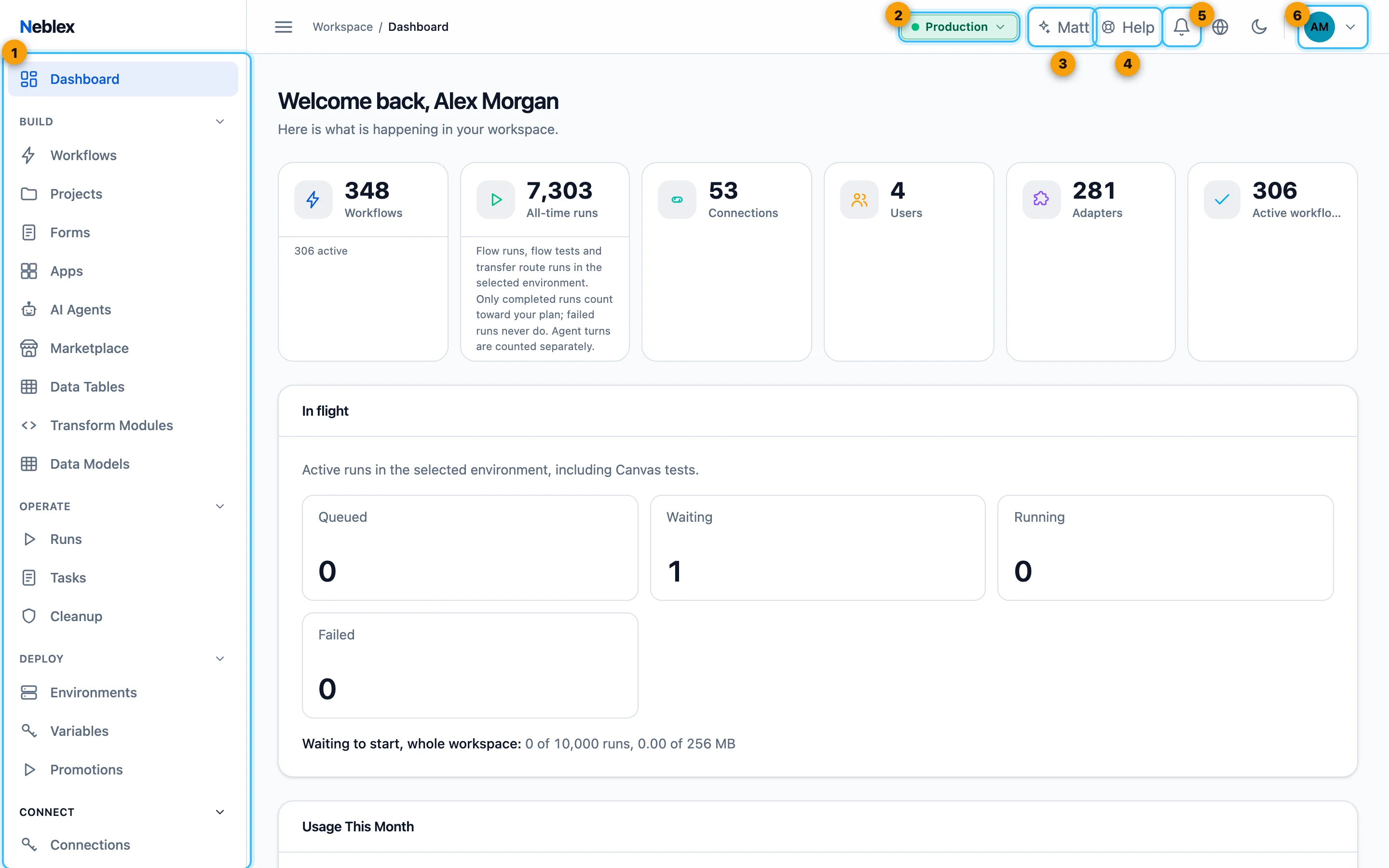The width and height of the screenshot is (1389, 868).
Task: Click the Workspace breadcrumb link
Action: (x=342, y=27)
